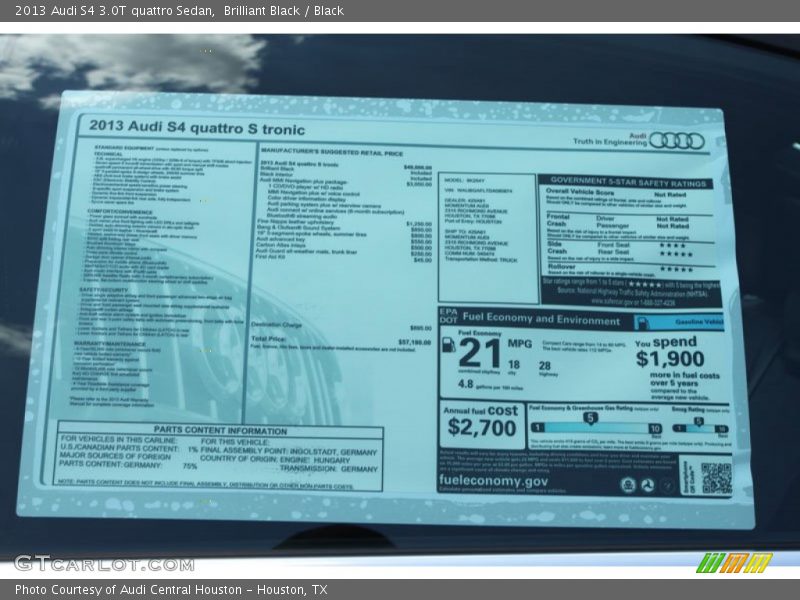Viewport: 800px width, 600px height.
Task: Click the striped green-orange-yellow logo at bottom right
Action: coord(735,563)
